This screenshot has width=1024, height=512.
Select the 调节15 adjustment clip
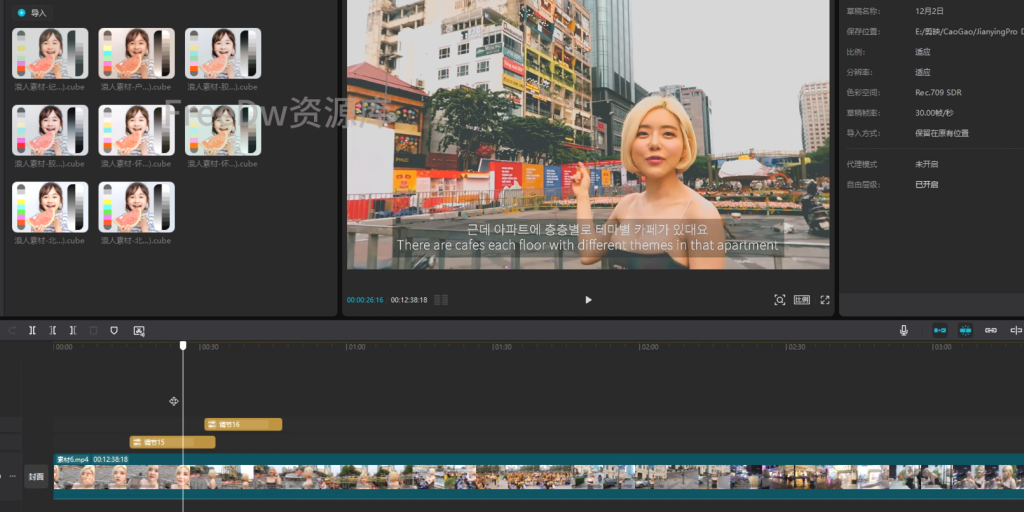point(172,442)
